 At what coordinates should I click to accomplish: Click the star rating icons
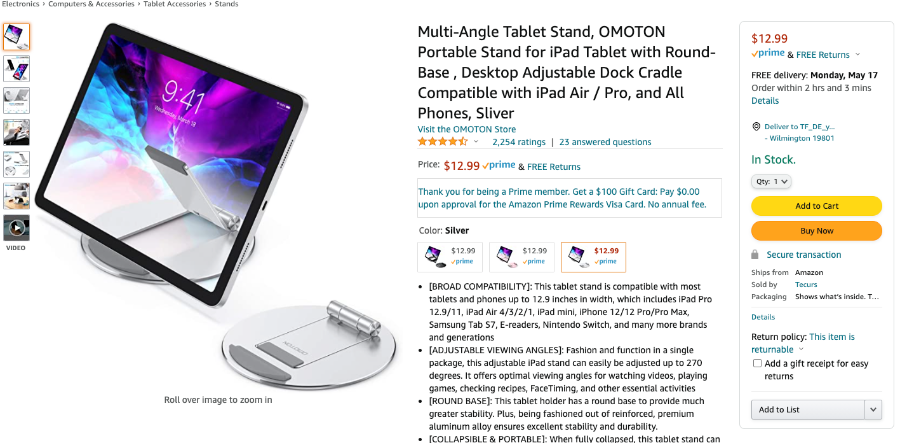pos(443,142)
